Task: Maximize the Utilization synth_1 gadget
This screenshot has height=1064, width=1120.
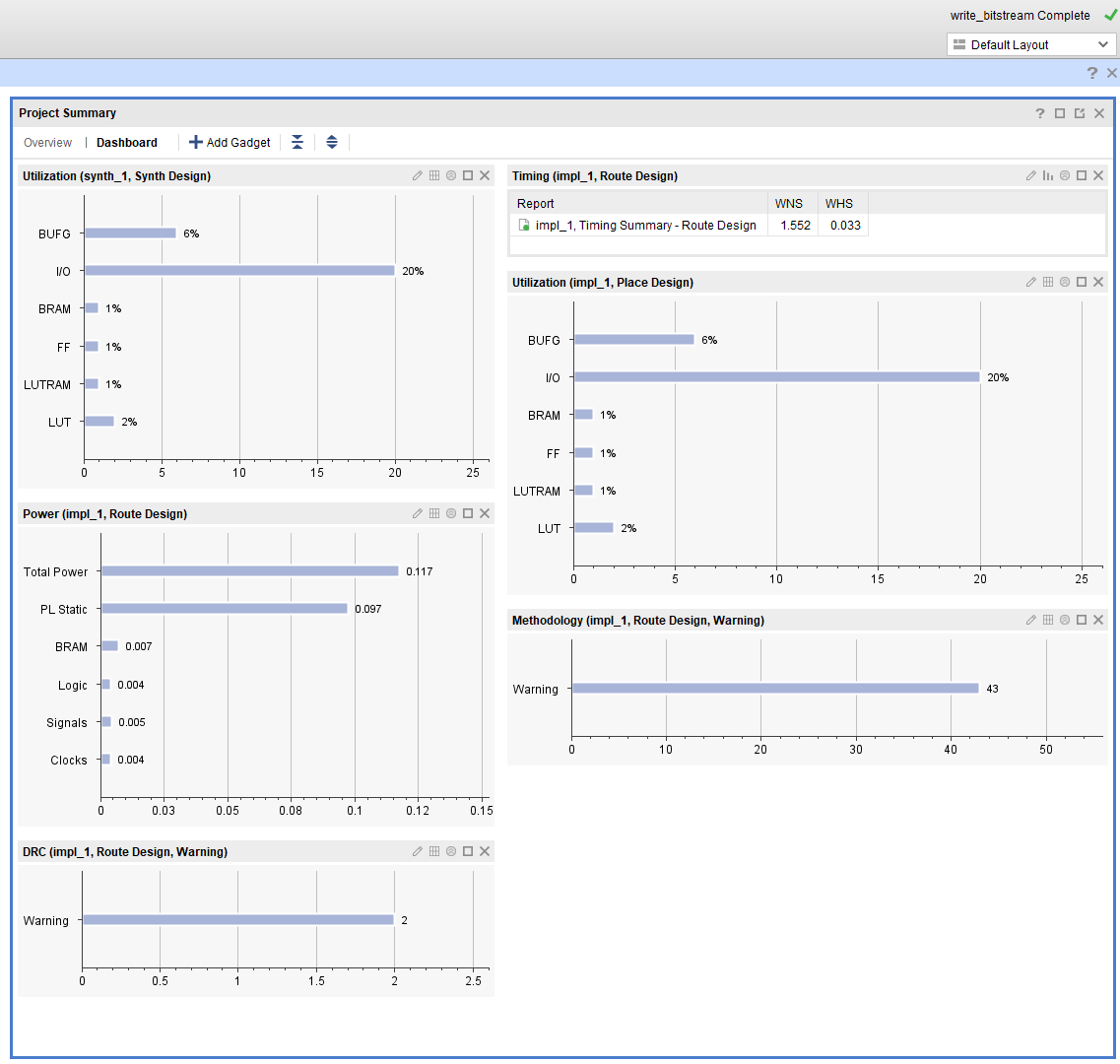Action: coord(468,175)
